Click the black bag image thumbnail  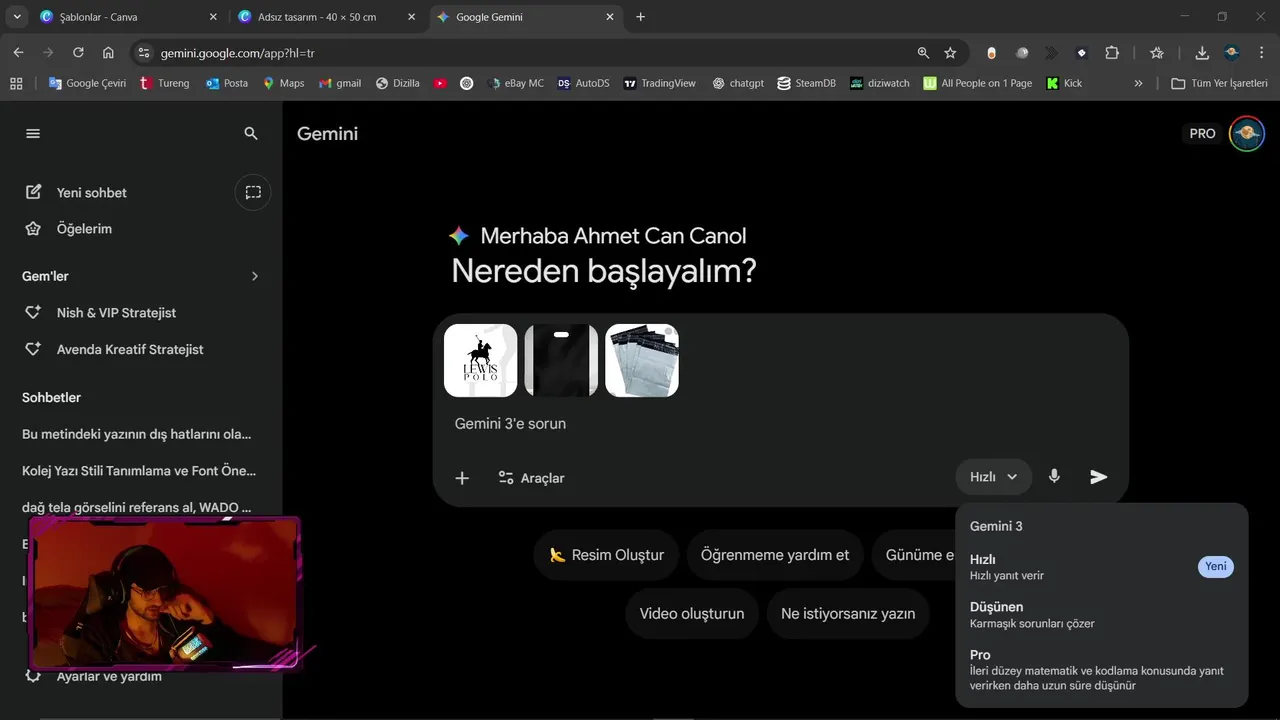(x=561, y=360)
